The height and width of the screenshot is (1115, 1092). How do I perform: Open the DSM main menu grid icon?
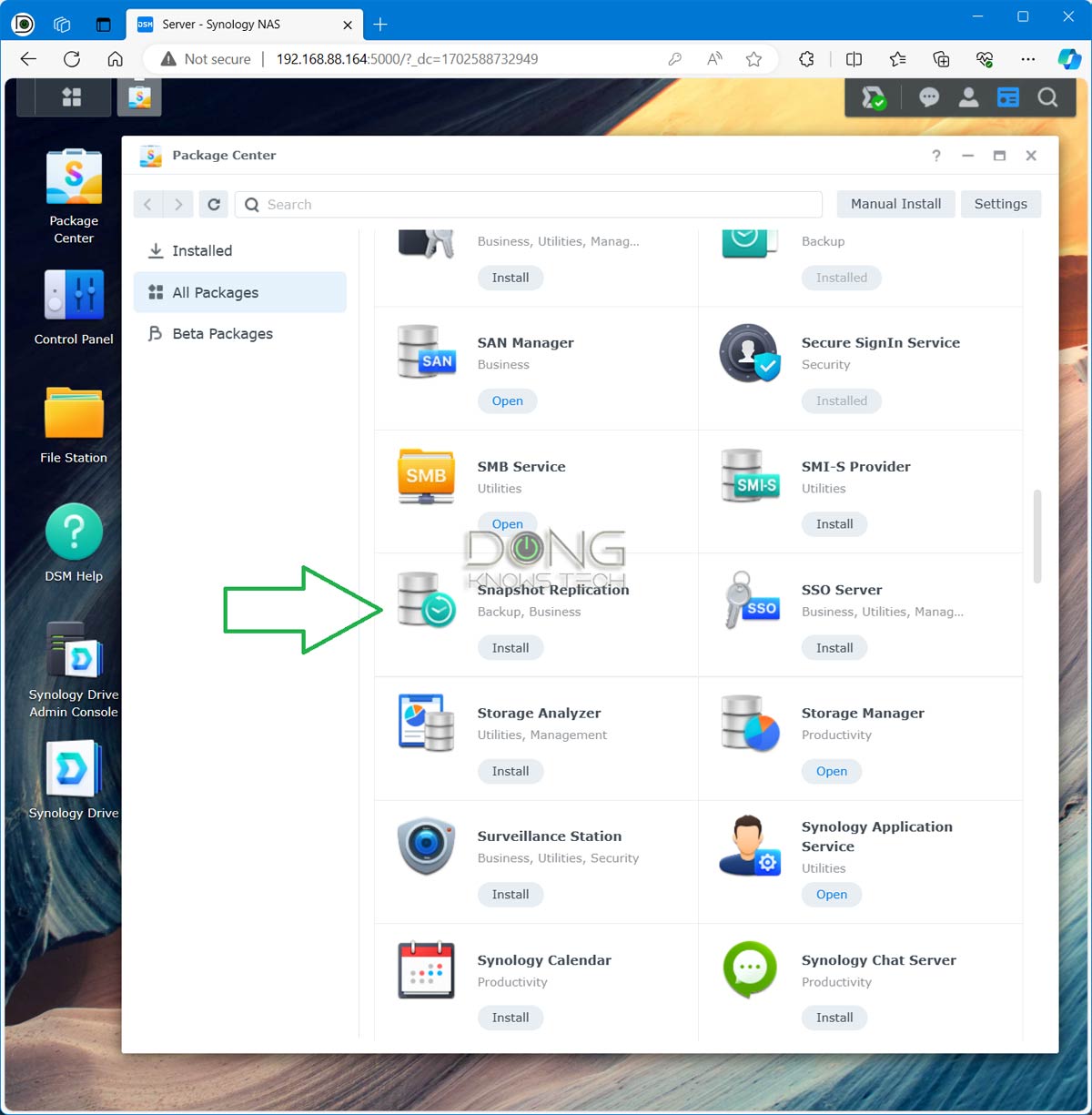pyautogui.click(x=72, y=97)
